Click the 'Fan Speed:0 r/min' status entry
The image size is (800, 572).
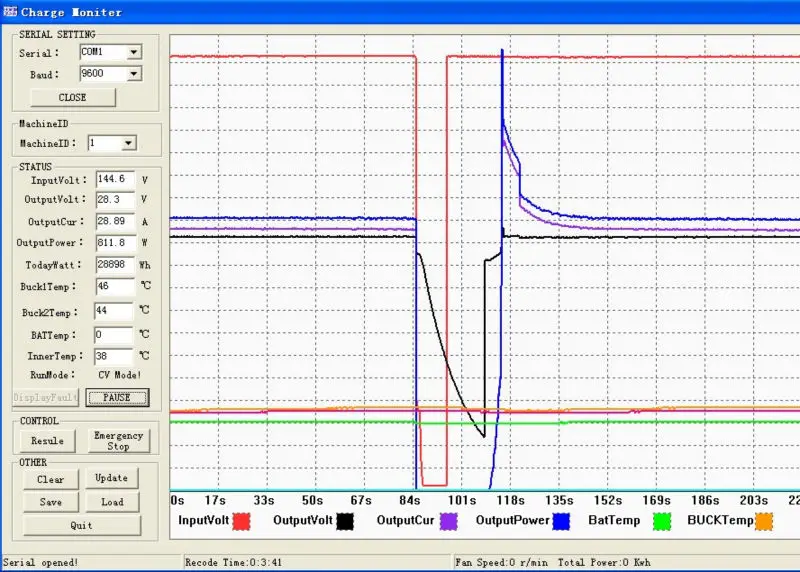tap(501, 562)
